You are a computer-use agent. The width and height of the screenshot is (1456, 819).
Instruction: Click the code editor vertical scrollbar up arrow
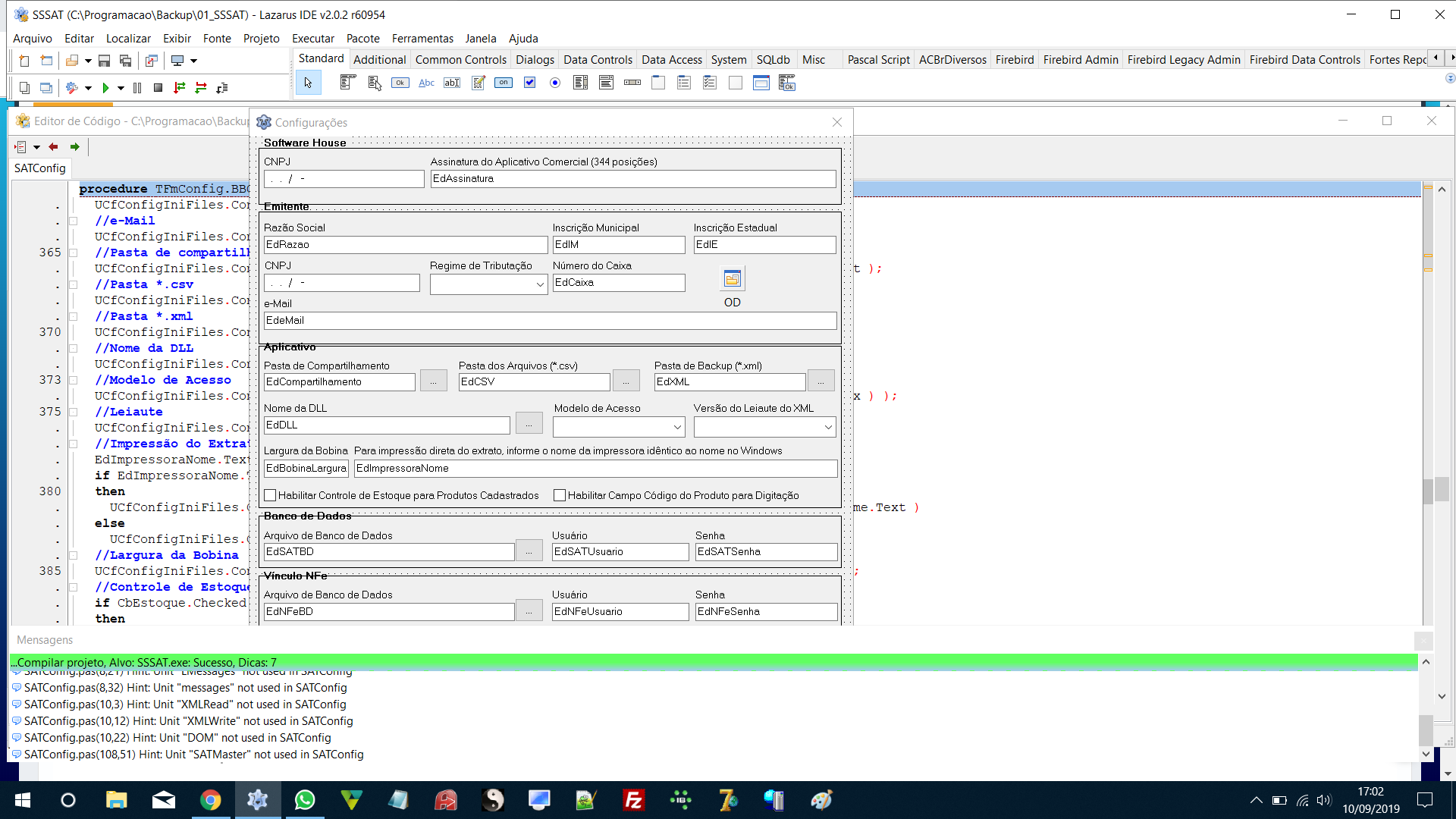click(1442, 189)
